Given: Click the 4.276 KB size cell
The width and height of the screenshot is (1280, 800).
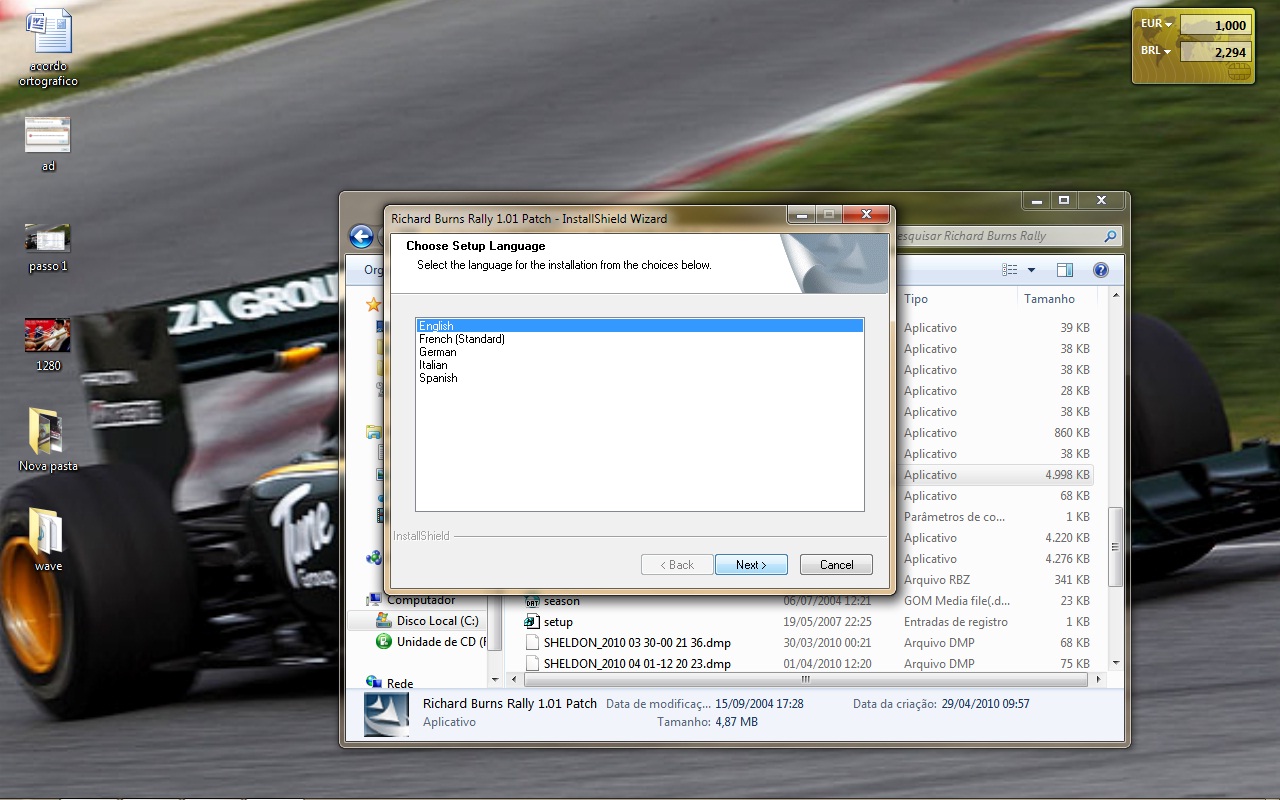Looking at the screenshot, I should 1067,559.
